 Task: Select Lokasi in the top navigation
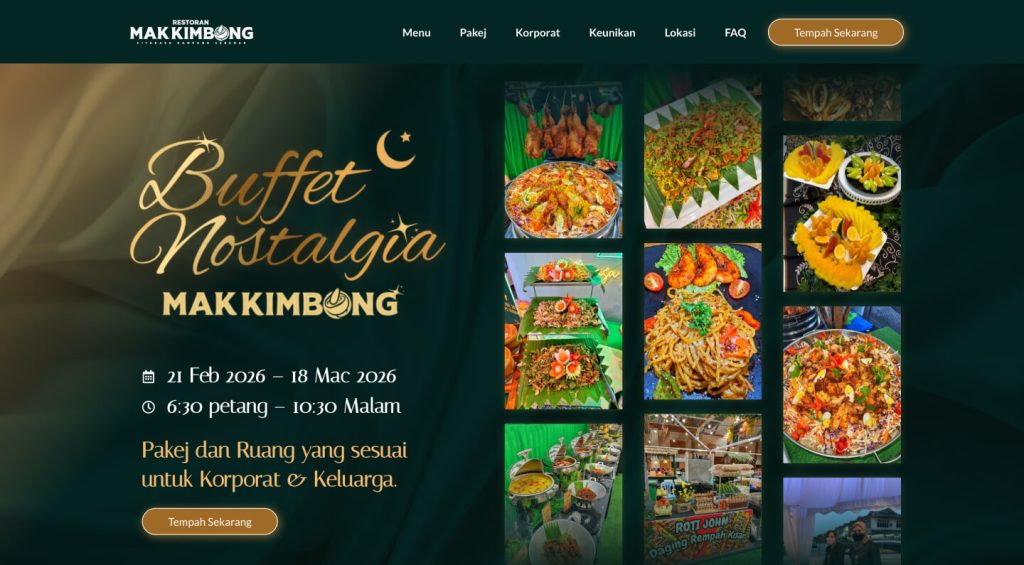680,33
